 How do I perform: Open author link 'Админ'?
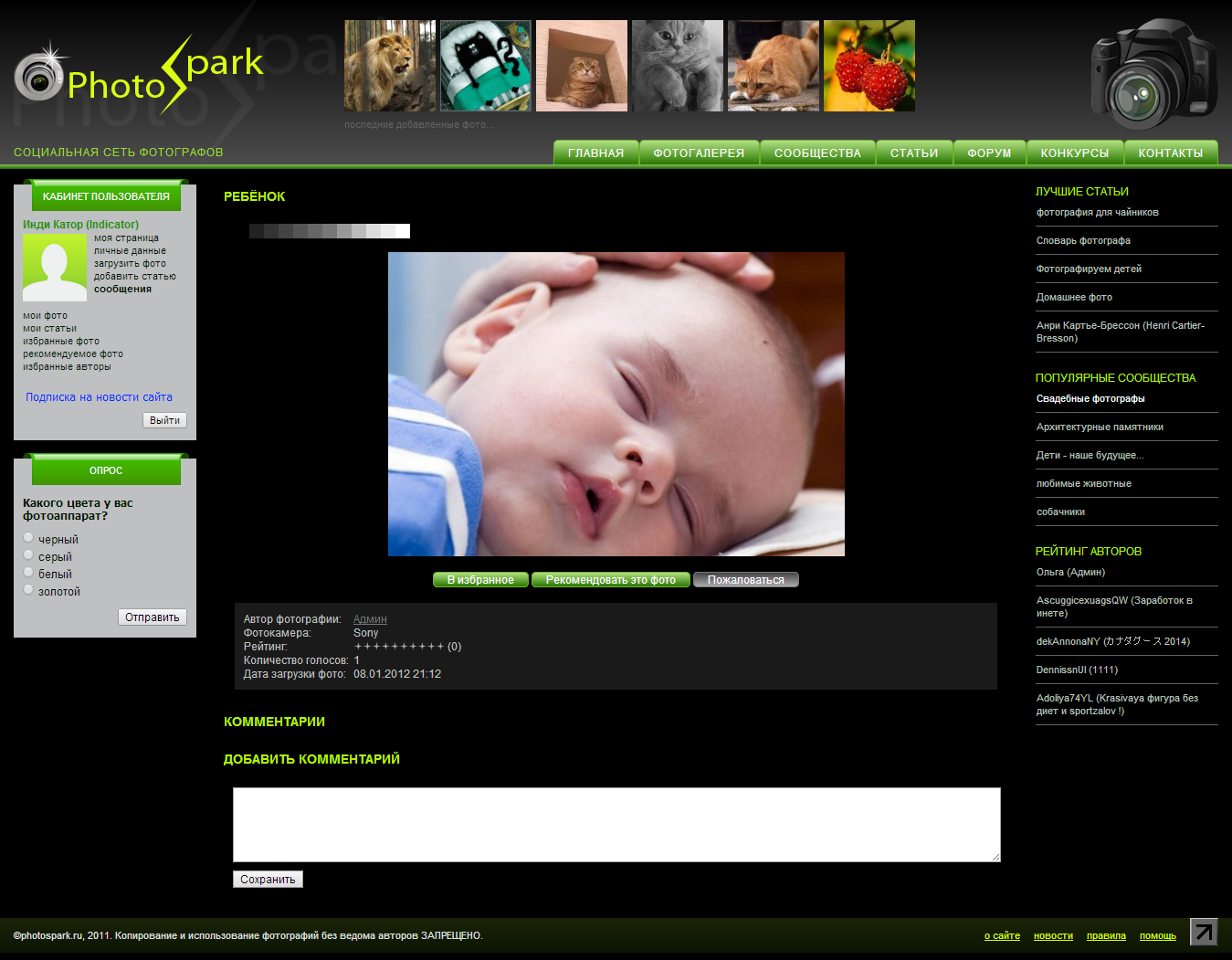coord(370,619)
